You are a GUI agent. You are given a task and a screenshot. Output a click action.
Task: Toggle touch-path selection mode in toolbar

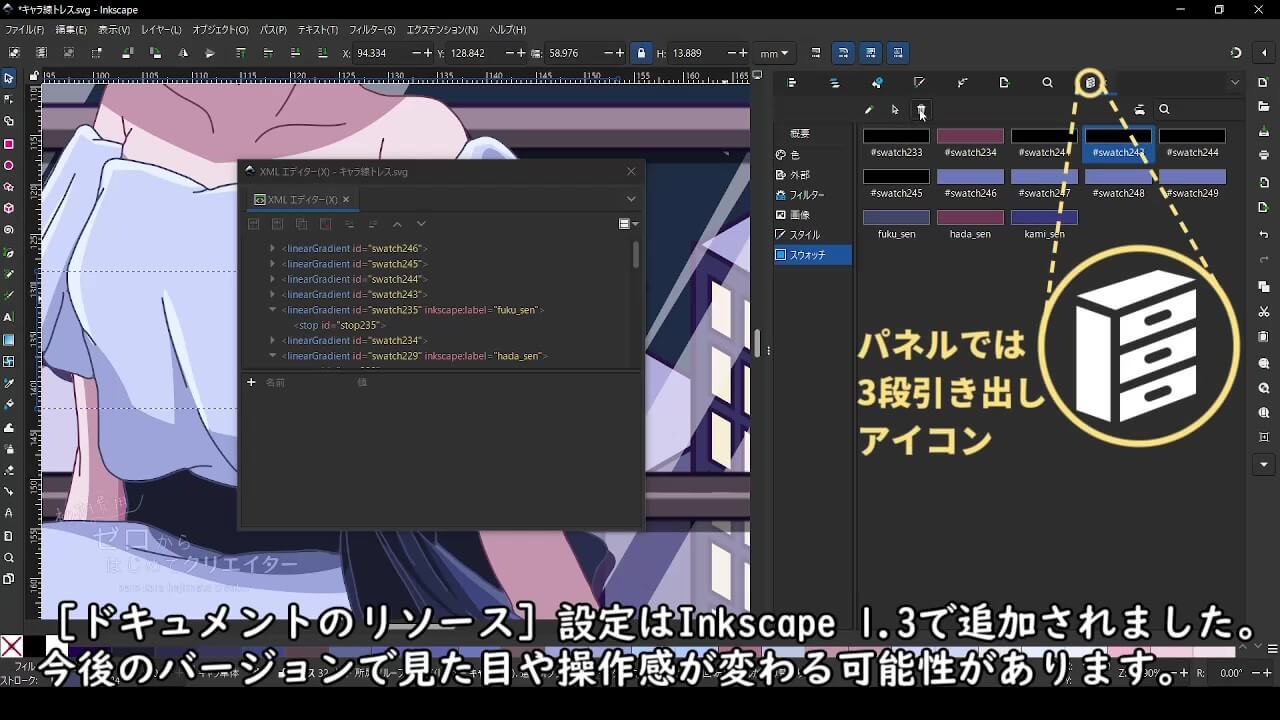point(97,53)
